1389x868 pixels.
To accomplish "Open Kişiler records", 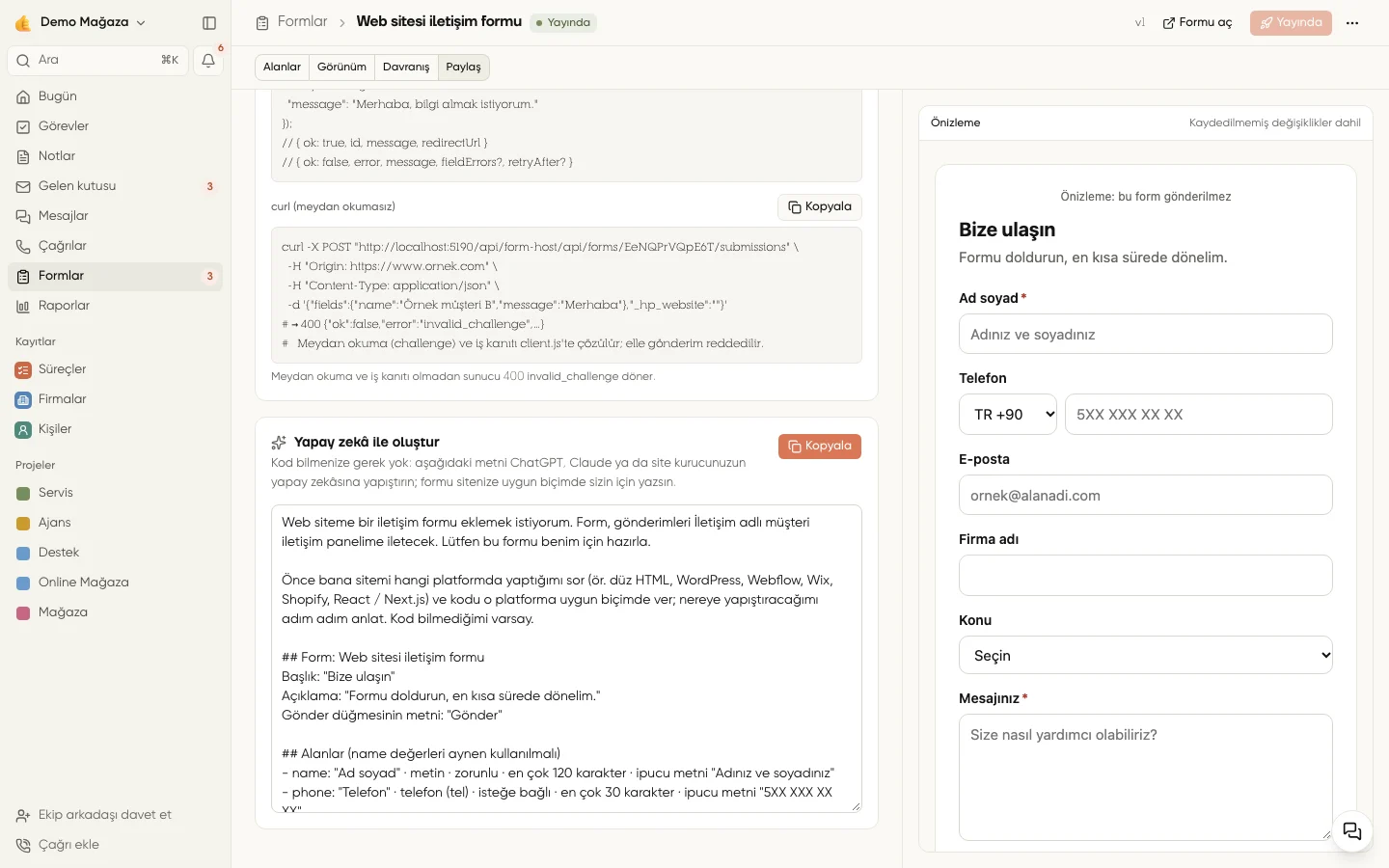I will point(115,429).
